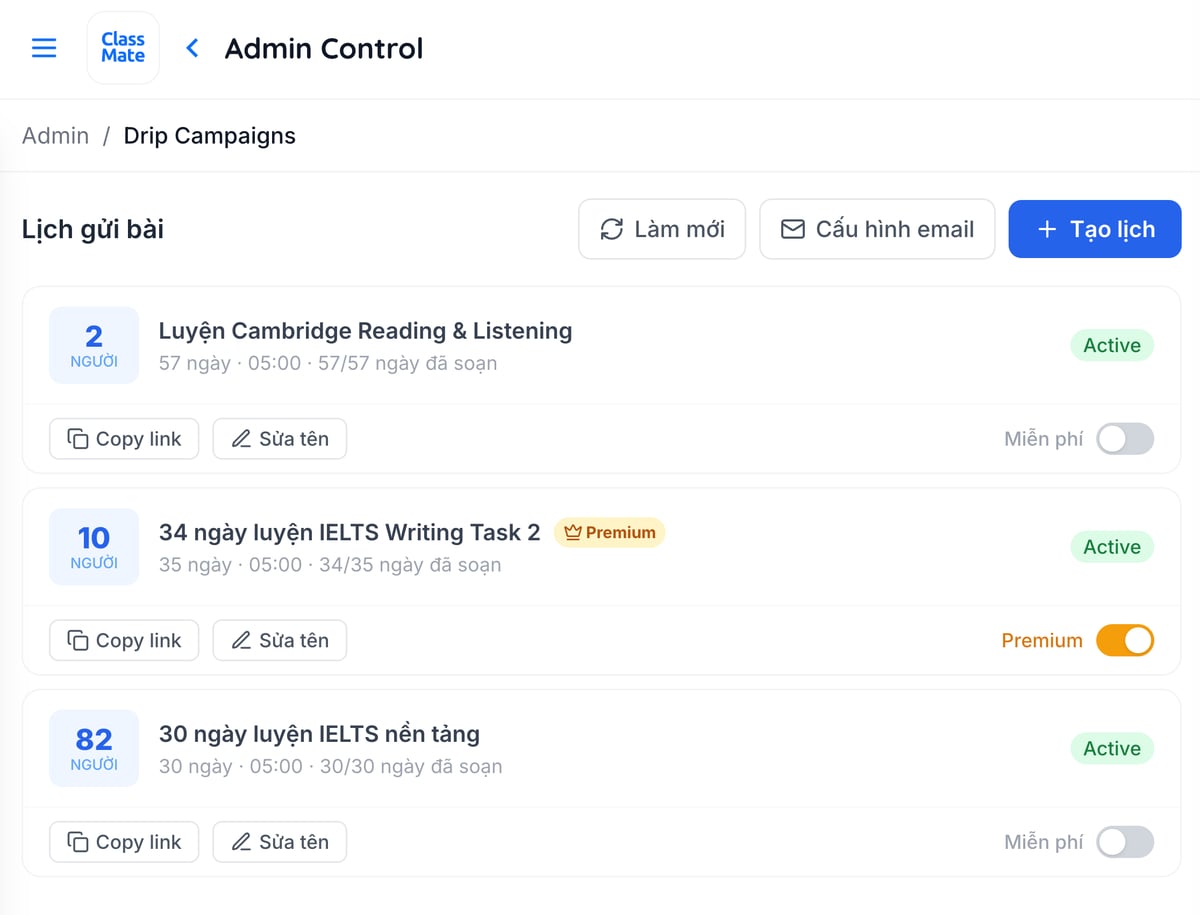Click the crown Premium badge
The width and height of the screenshot is (1200, 915).
[x=609, y=532]
